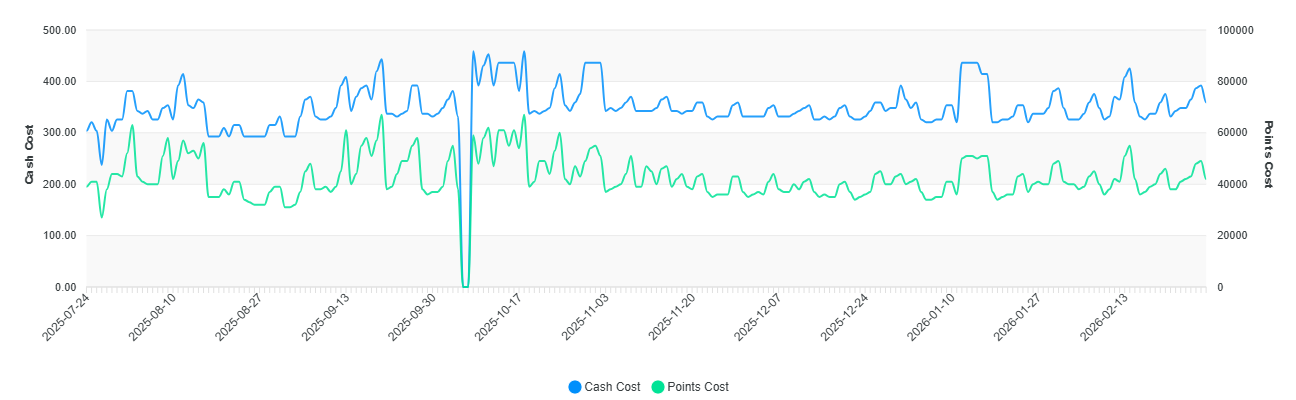Click the 2026-02-13 date label
This screenshot has width=1296, height=400.
pos(1106,316)
